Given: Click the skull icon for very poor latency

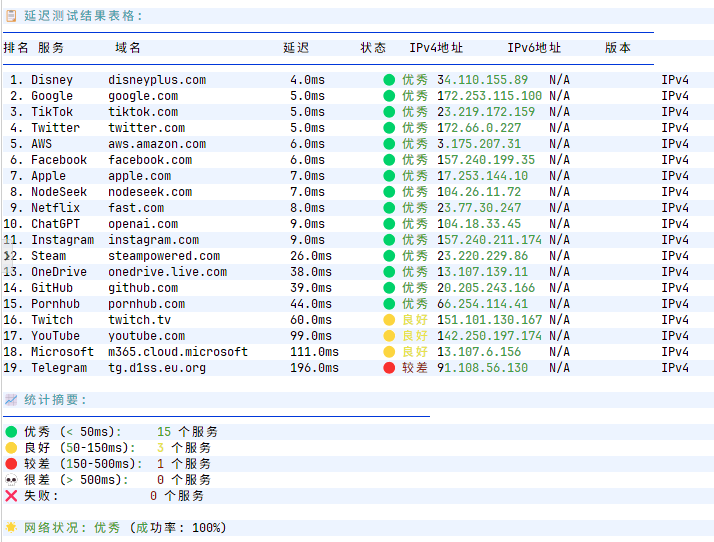Looking at the screenshot, I should pos(11,480).
